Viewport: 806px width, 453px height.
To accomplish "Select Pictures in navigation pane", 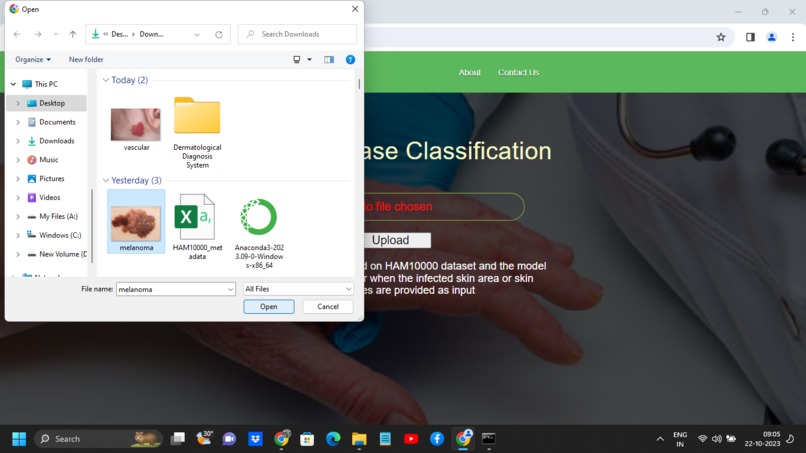I will (51, 179).
